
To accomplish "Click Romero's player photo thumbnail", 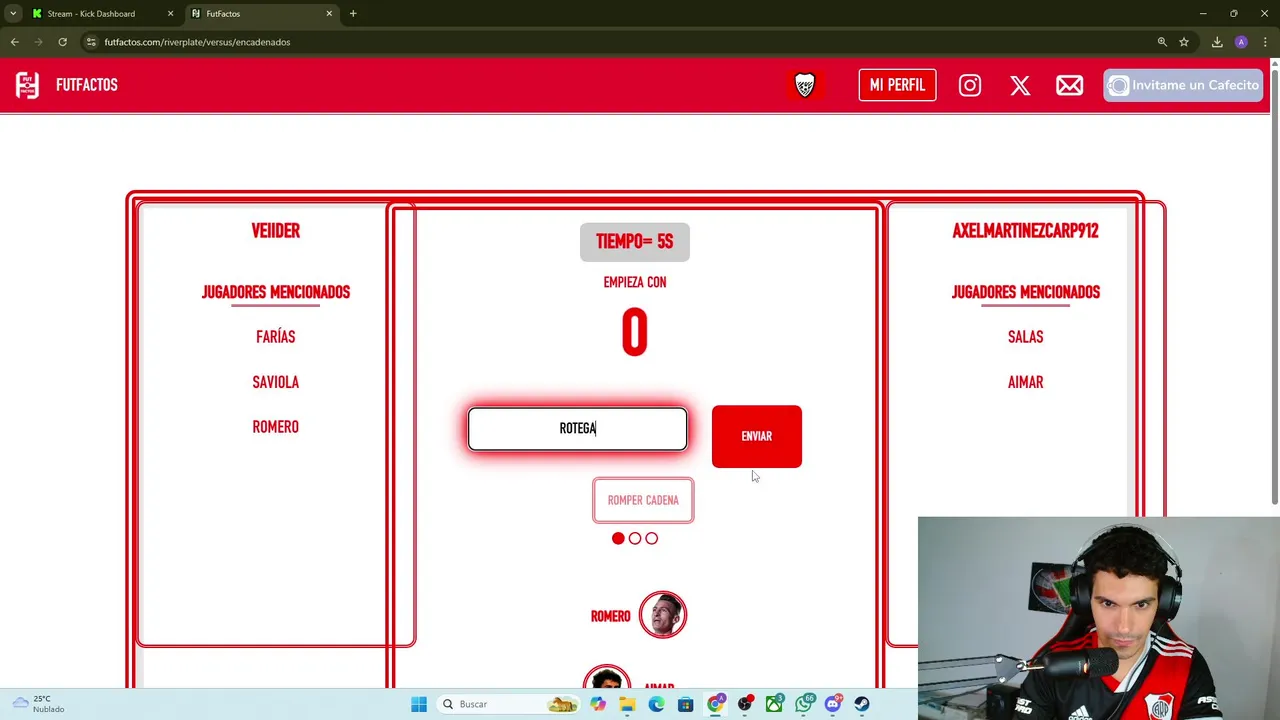I will pos(663,615).
